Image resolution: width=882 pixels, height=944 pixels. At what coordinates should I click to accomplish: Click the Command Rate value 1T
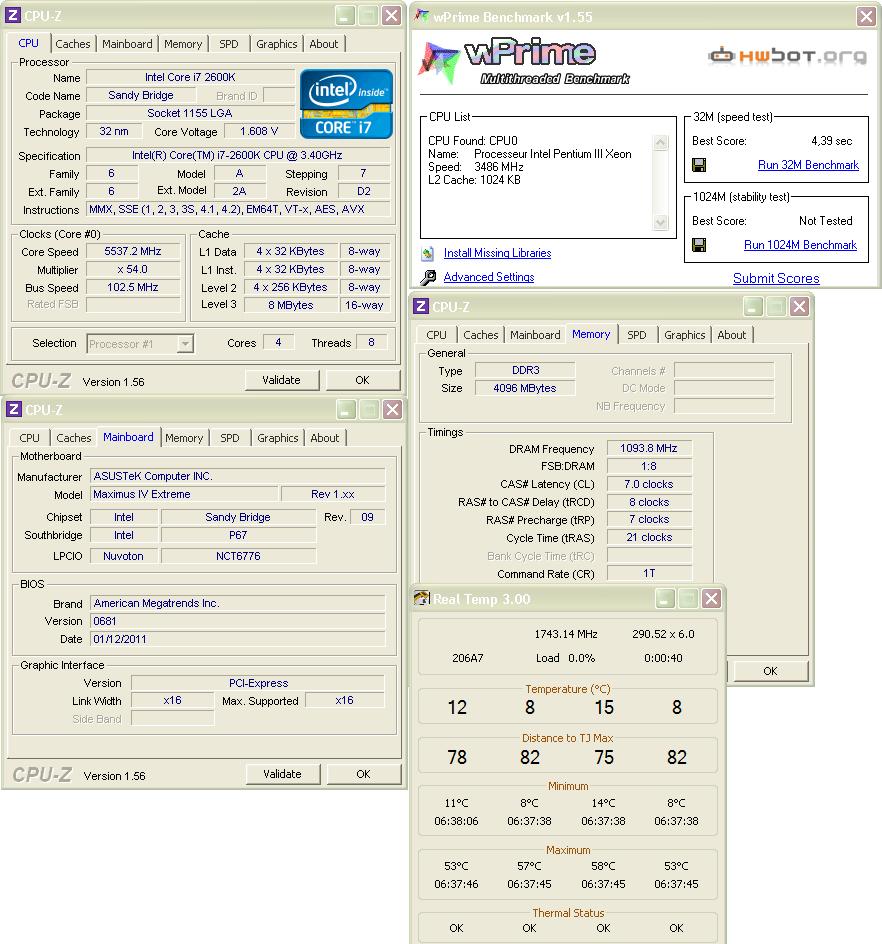coord(649,574)
